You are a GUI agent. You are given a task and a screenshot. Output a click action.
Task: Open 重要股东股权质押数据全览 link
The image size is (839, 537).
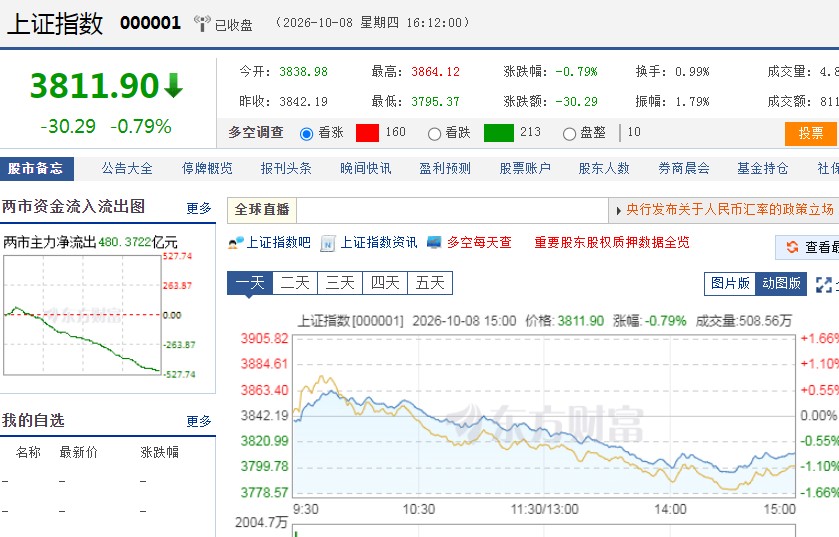click(612, 243)
